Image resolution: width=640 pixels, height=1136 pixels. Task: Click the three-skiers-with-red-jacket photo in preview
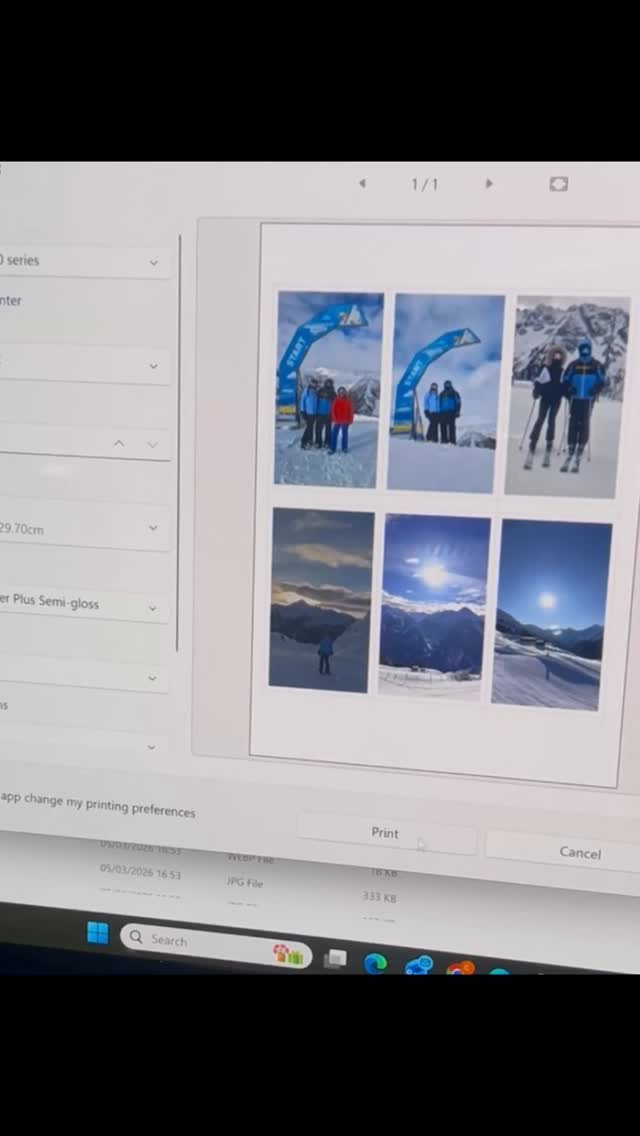click(328, 390)
